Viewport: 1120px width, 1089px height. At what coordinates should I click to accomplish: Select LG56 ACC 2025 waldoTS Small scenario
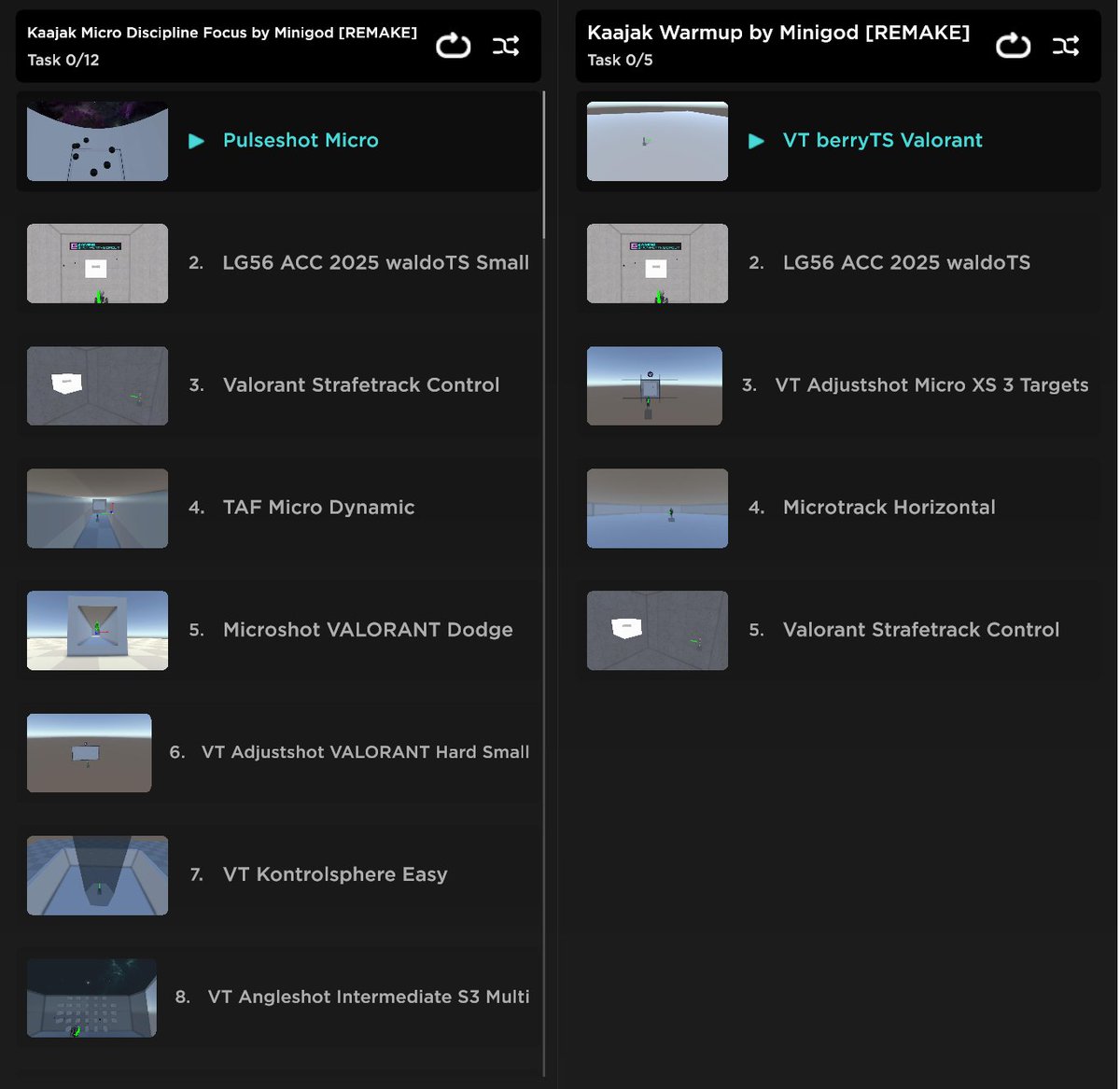click(375, 263)
